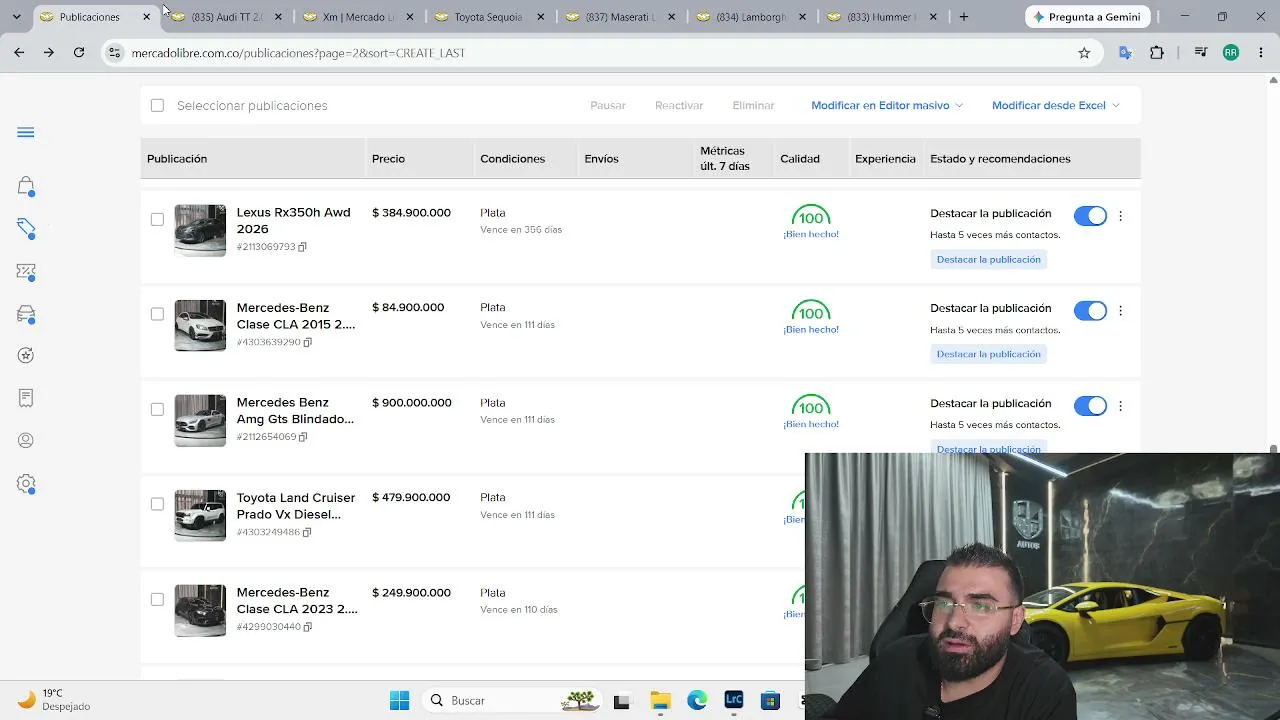Open more options for Amg Gts Blindado listing

(1120, 406)
